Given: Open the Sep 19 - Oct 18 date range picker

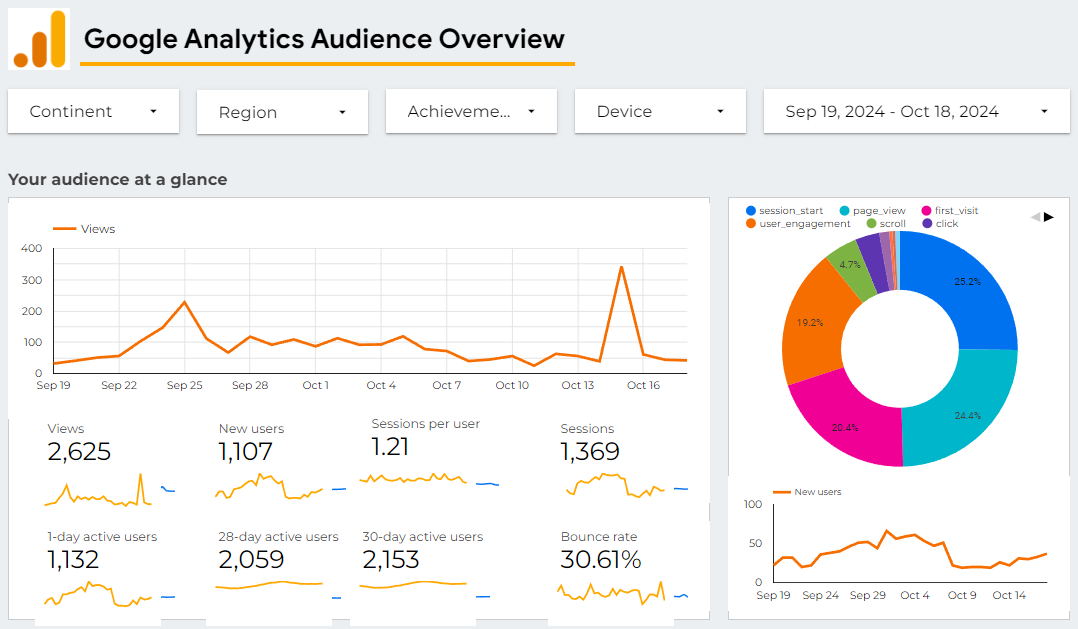Looking at the screenshot, I should [917, 111].
